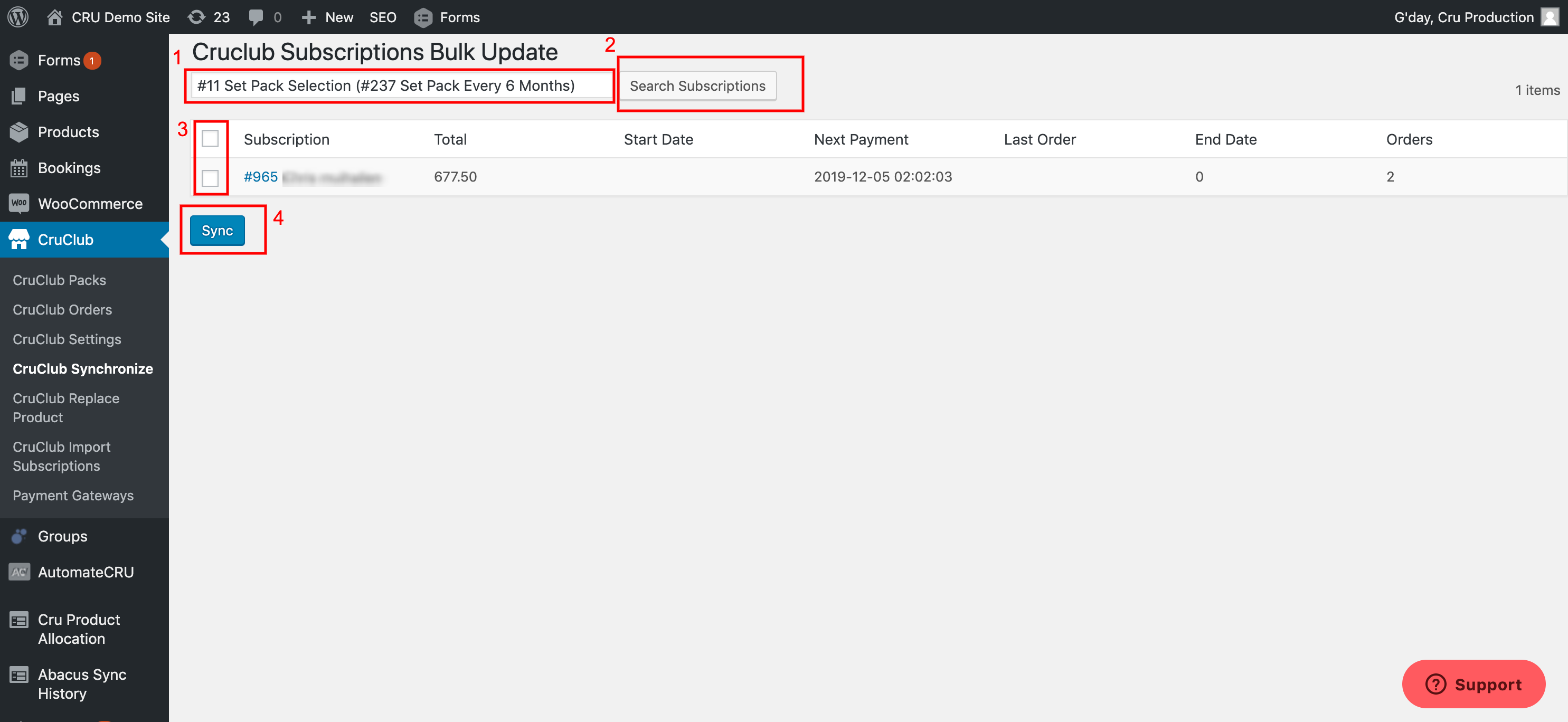
Task: Click the 2019-12-05 02:02:03 next payment date
Action: tap(883, 177)
